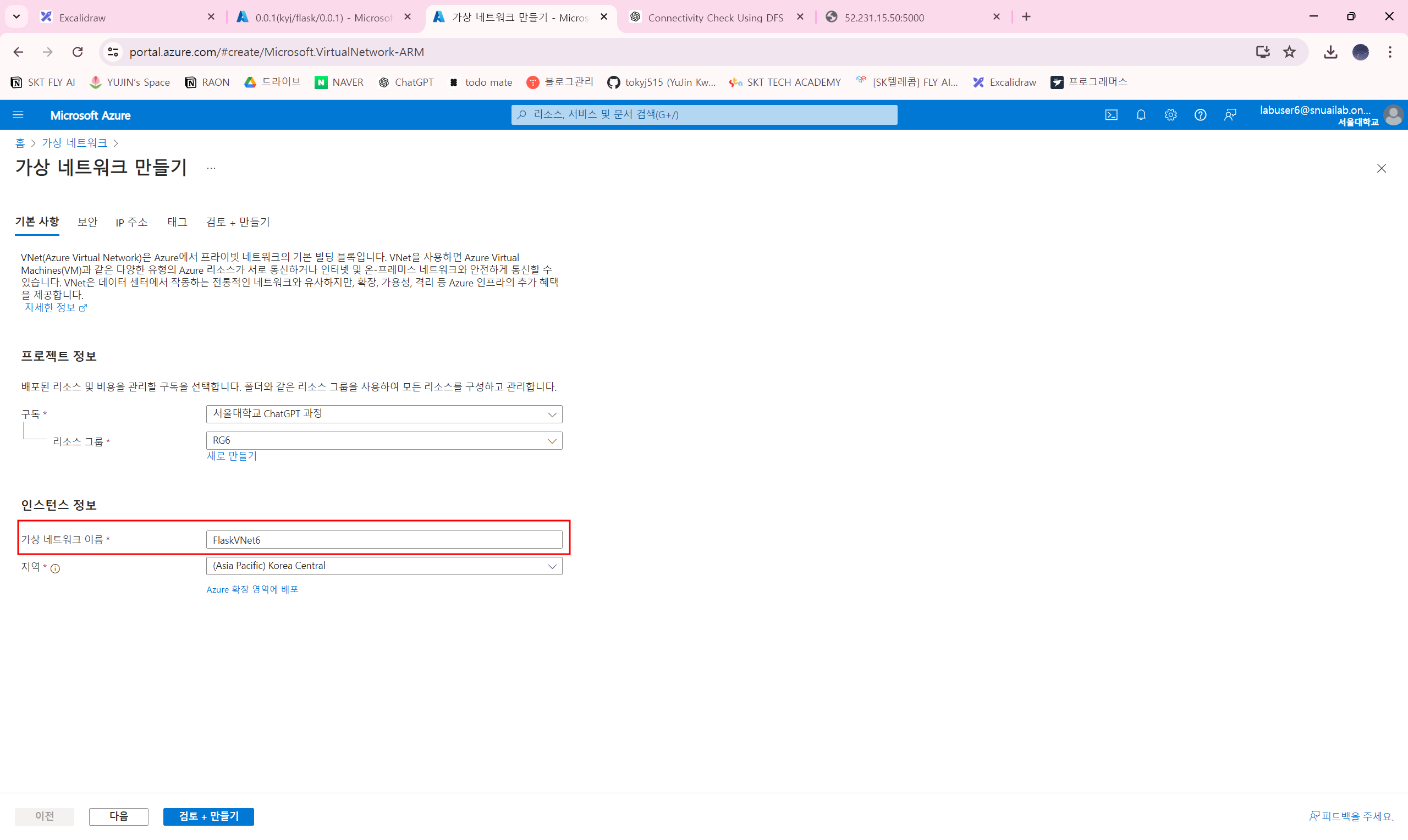Switch to Connectivity Check Using DFS tab
1408x840 pixels.
tap(716, 17)
